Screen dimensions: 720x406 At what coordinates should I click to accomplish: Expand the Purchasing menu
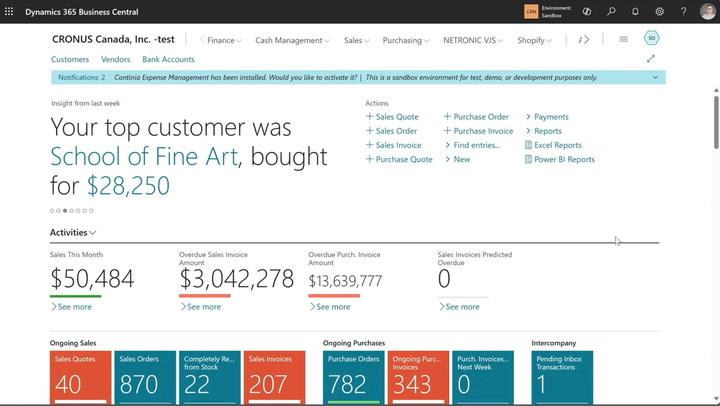pyautogui.click(x=406, y=40)
